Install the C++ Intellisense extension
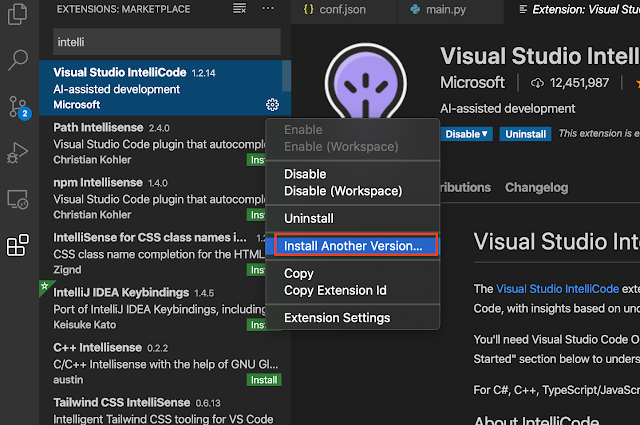The width and height of the screenshot is (640, 425). (264, 380)
